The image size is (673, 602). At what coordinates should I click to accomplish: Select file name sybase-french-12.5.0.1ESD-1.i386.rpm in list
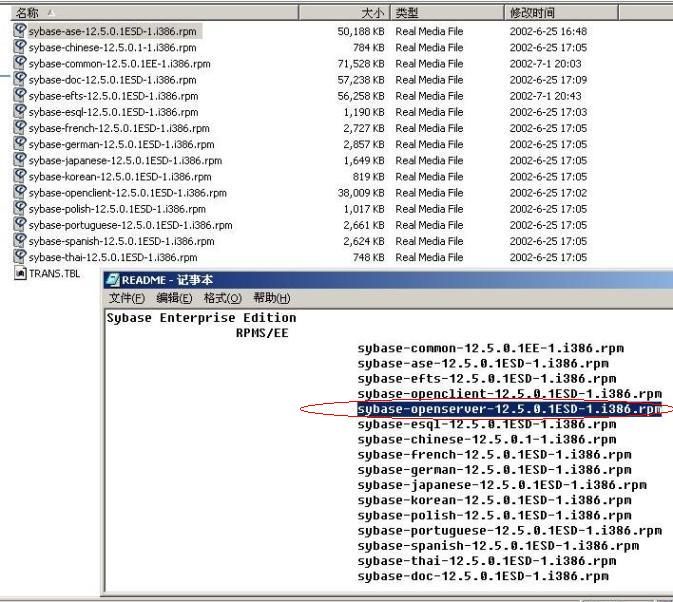(x=119, y=128)
